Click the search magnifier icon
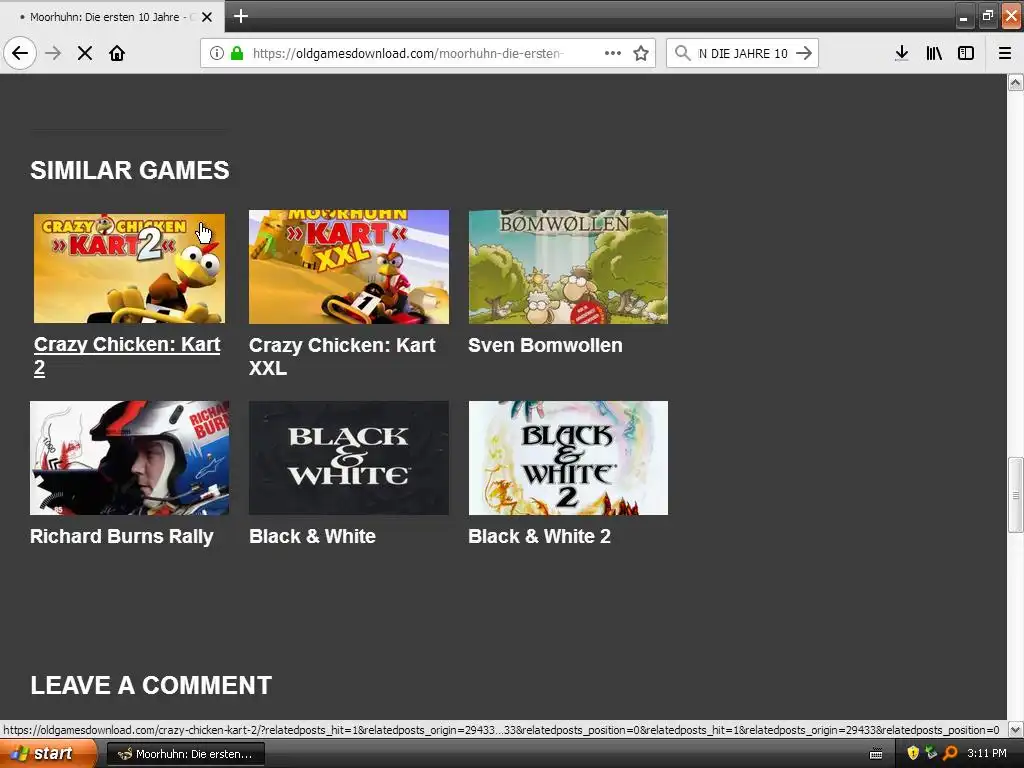Image resolution: width=1024 pixels, height=768 pixels. coord(682,53)
